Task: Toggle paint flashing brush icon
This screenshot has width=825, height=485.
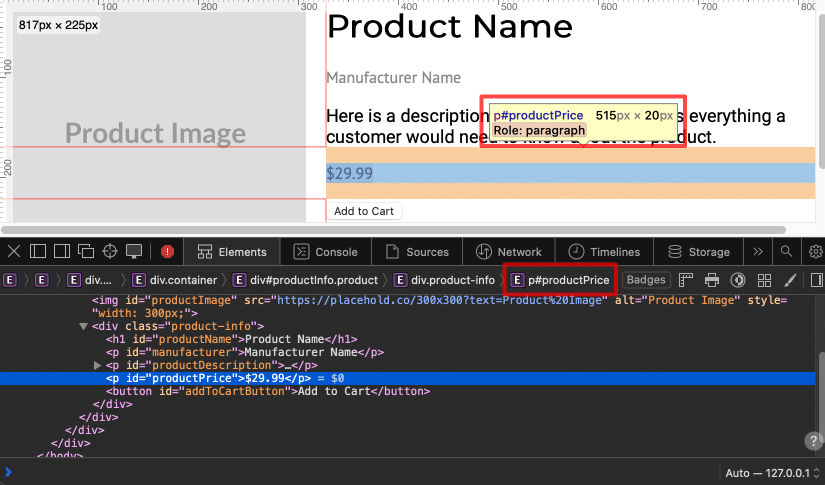Action: (x=790, y=280)
